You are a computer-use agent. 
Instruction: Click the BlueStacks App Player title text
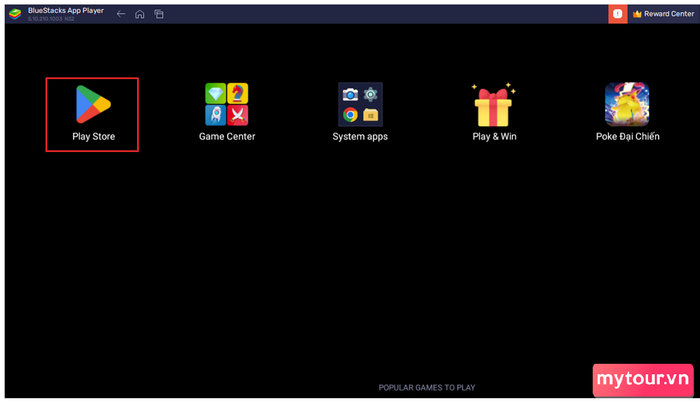(66, 10)
